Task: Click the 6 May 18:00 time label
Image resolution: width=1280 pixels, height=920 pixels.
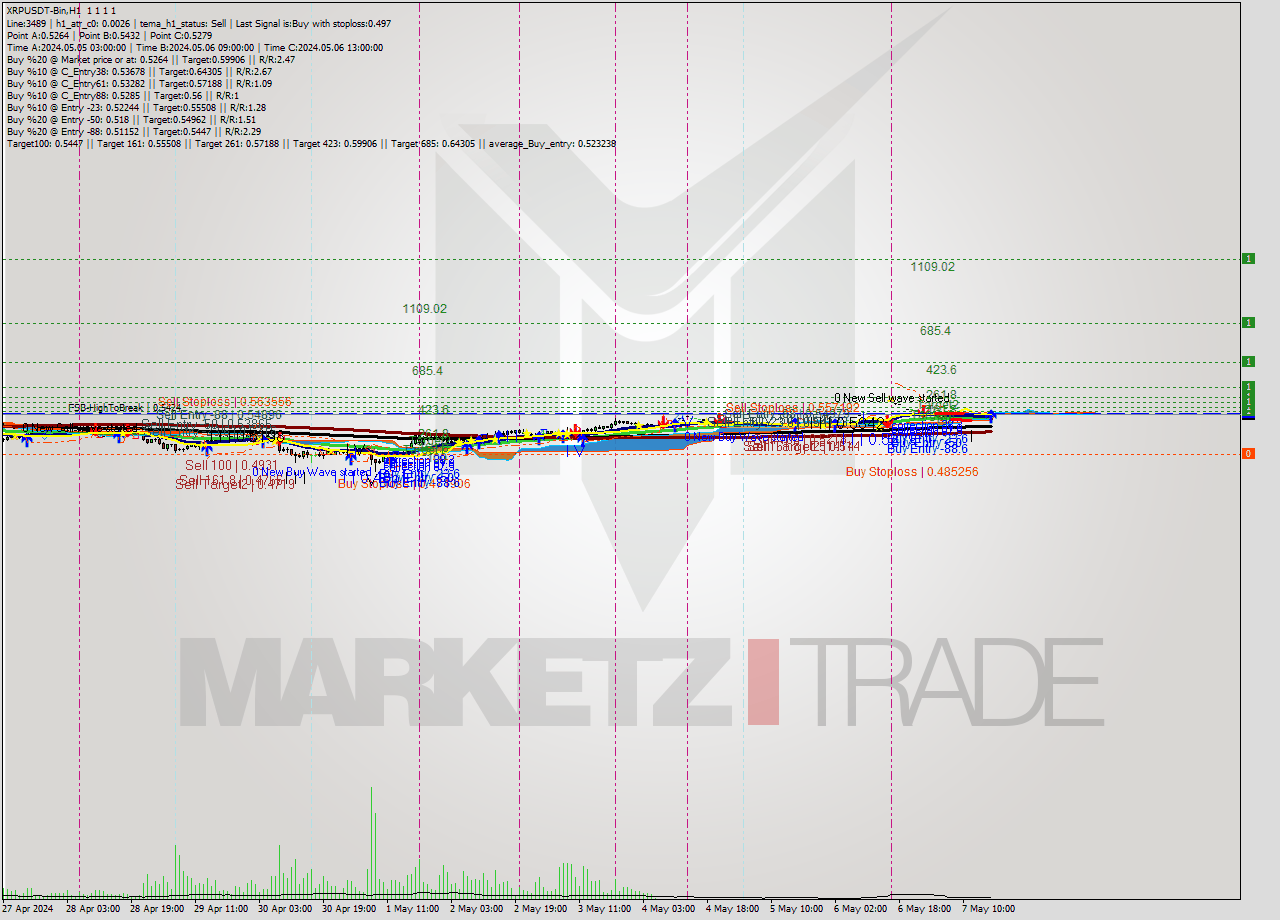Action: (924, 909)
